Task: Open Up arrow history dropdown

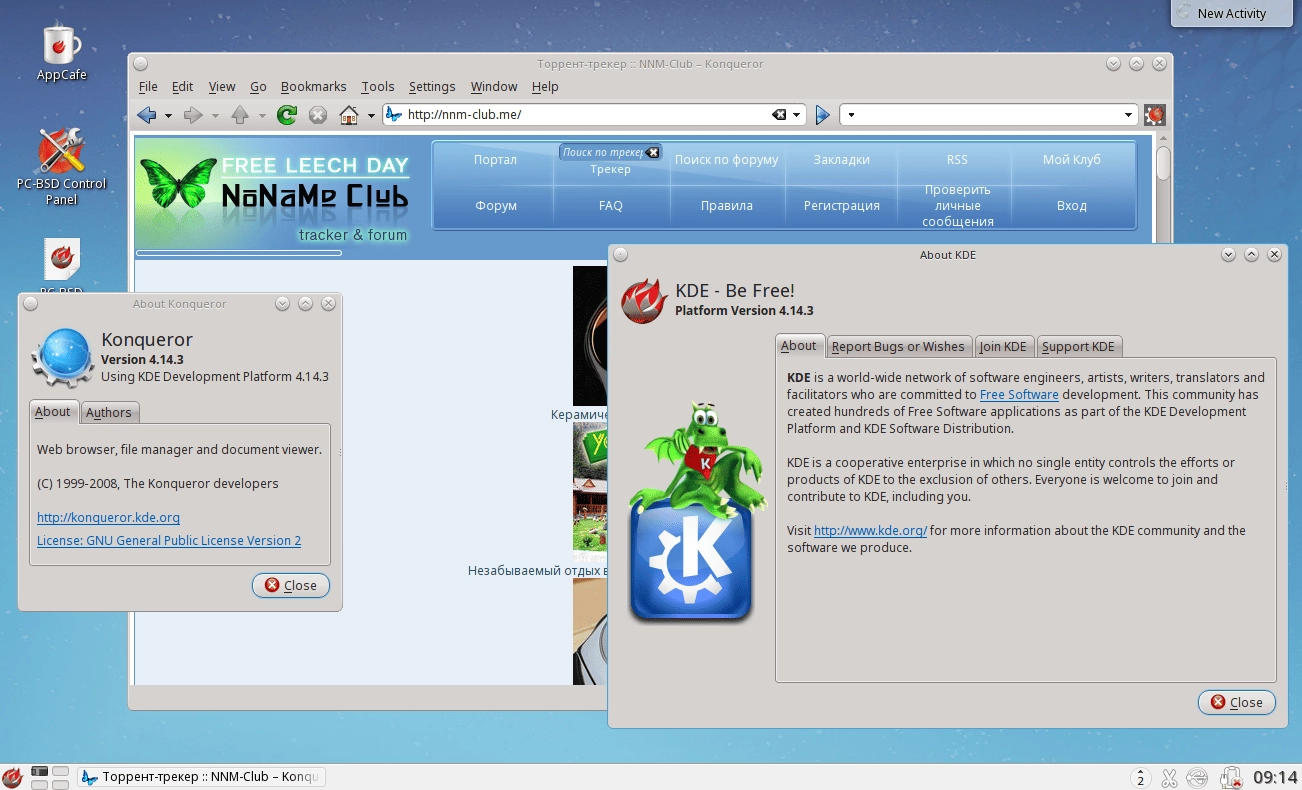Action: (262, 116)
